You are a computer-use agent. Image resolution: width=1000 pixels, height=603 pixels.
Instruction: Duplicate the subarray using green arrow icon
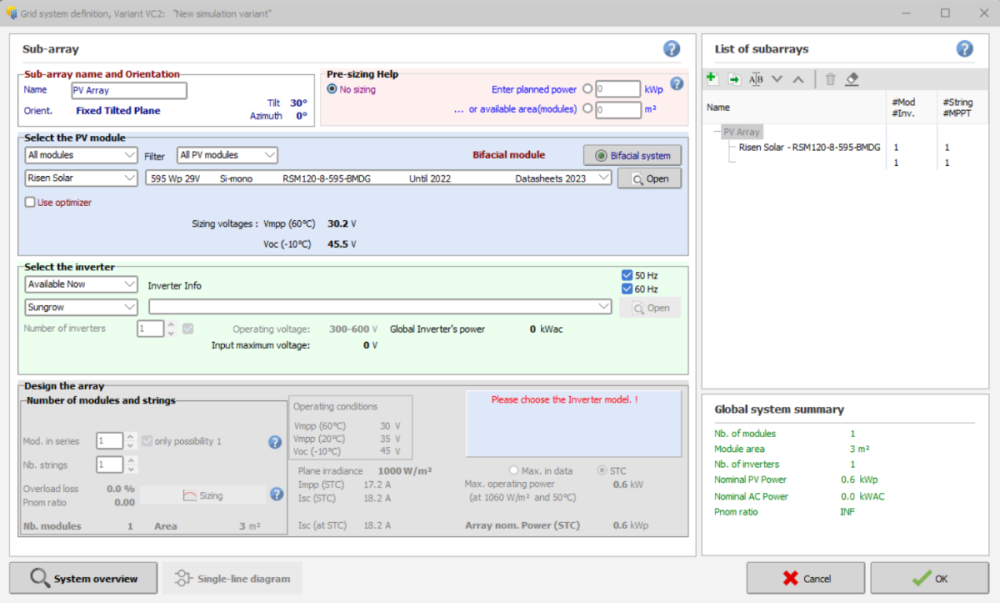point(734,79)
